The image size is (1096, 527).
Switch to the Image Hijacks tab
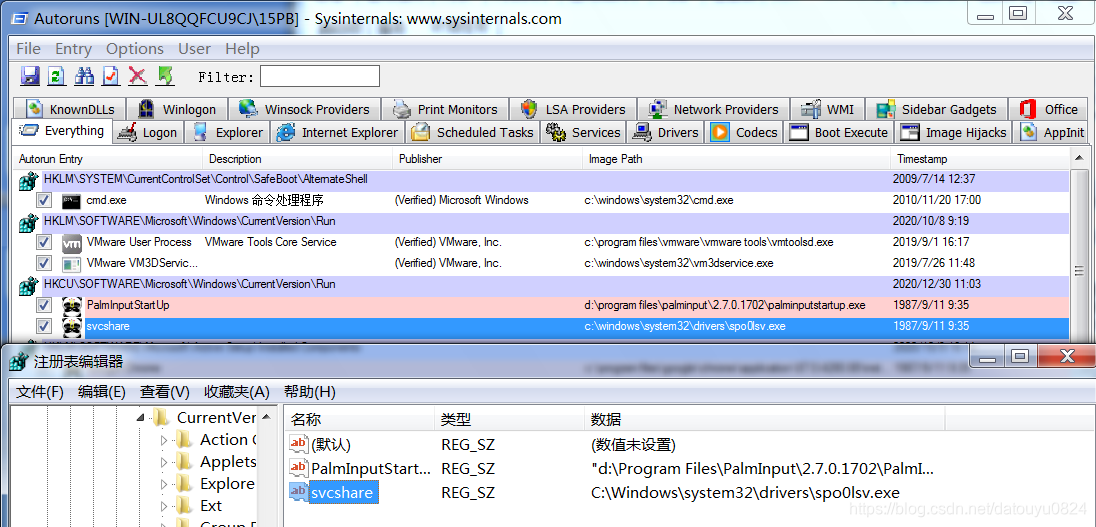click(954, 132)
